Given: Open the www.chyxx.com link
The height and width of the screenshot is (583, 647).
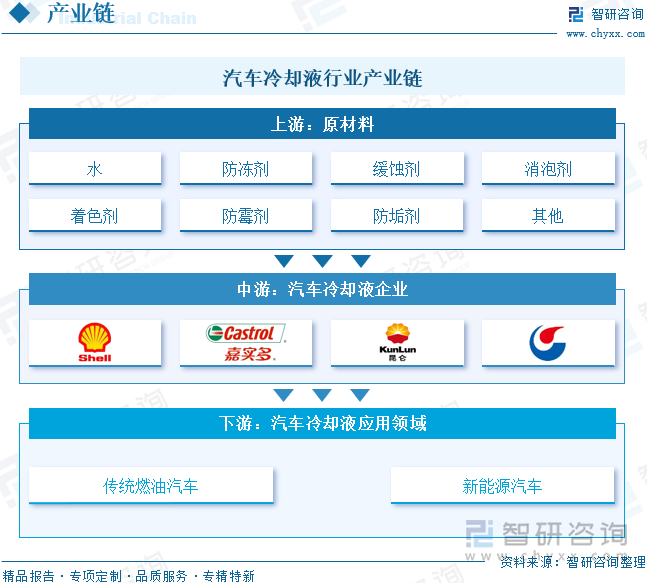Looking at the screenshot, I should (x=605, y=34).
